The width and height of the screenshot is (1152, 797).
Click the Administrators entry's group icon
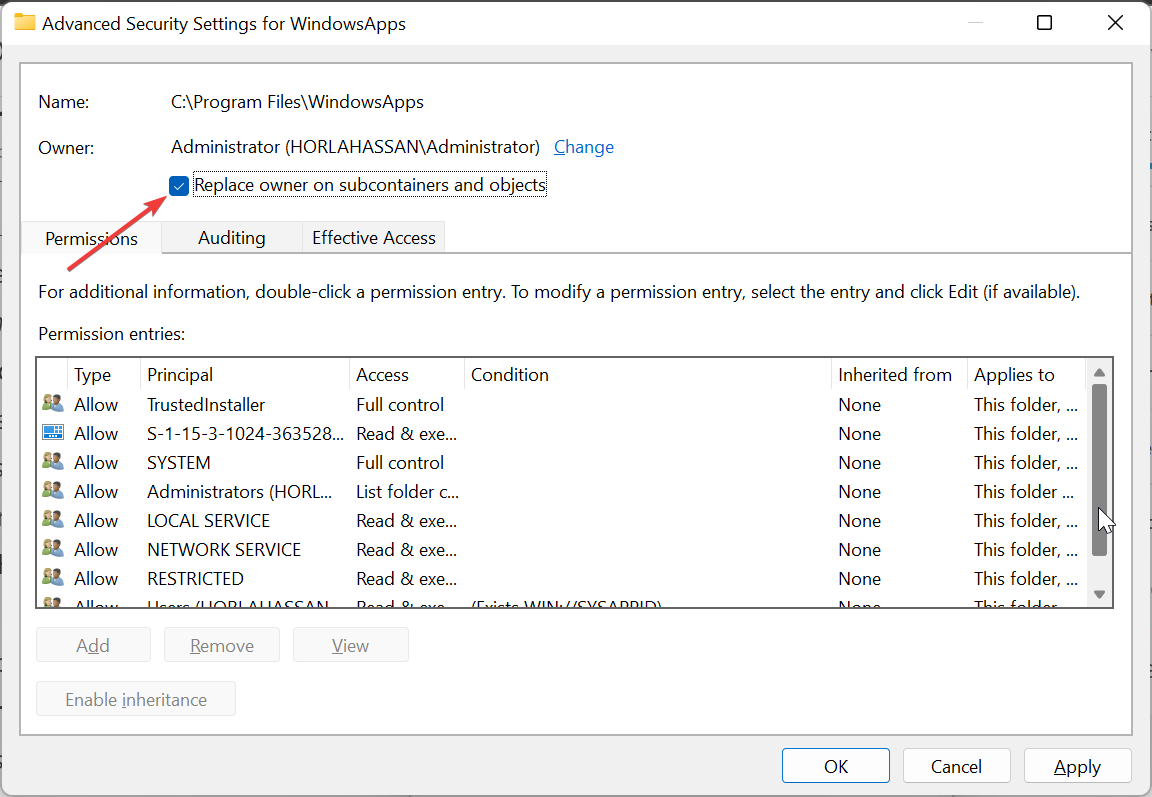pos(52,491)
